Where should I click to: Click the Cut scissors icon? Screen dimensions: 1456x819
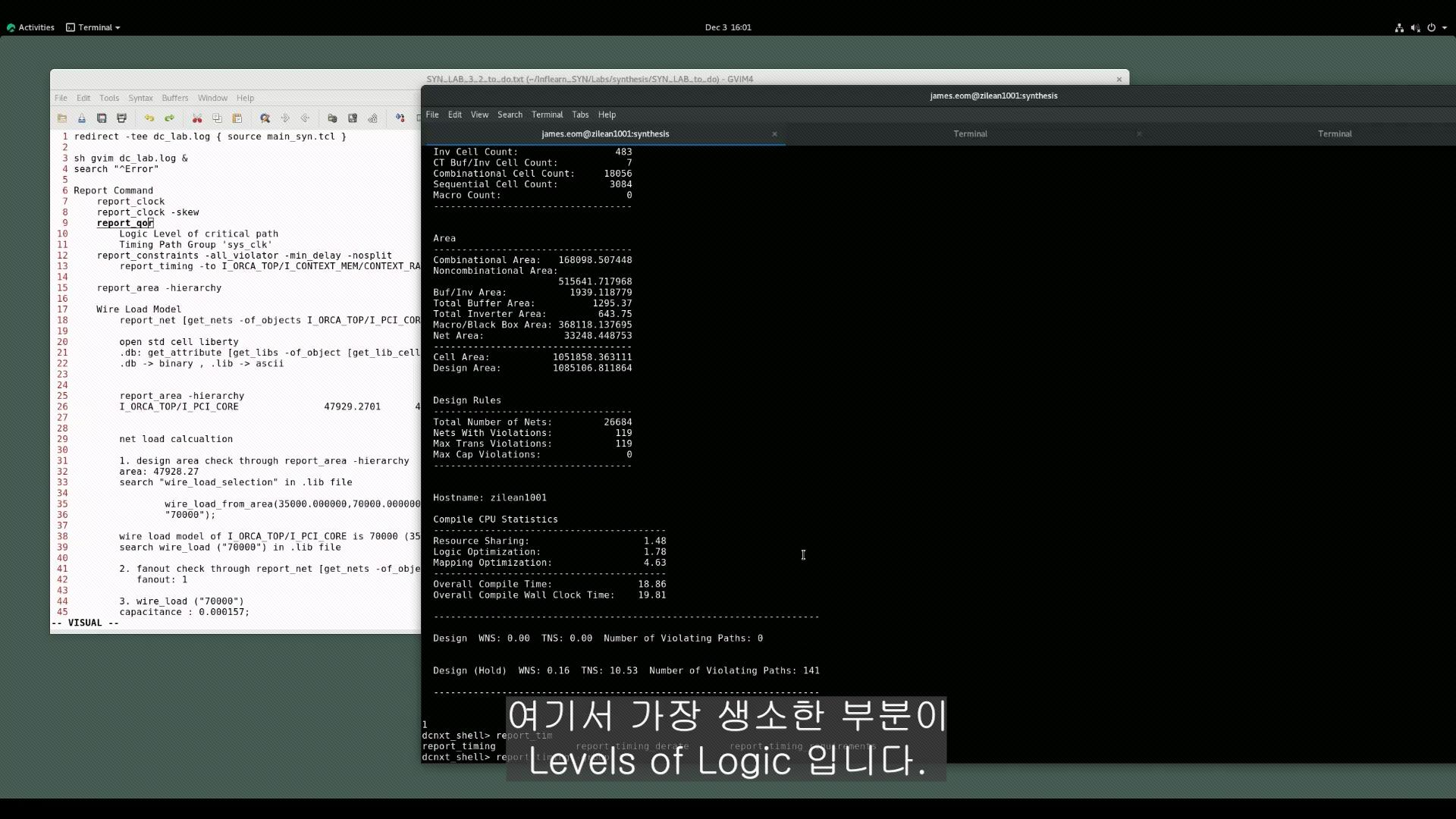(197, 118)
